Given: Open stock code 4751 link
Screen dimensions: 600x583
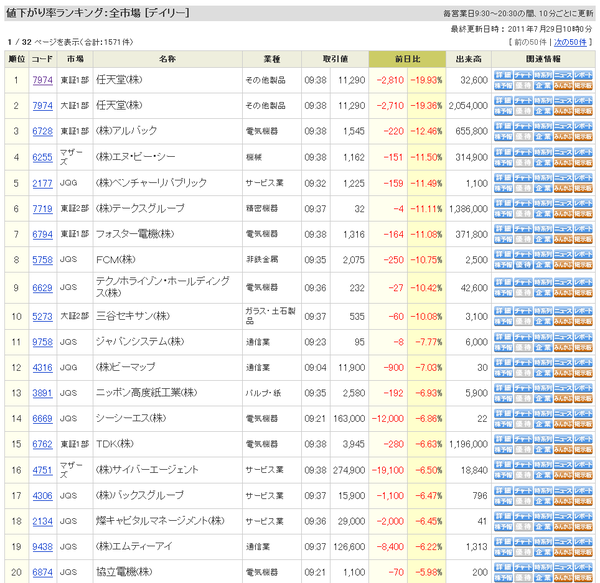Looking at the screenshot, I should tap(42, 470).
